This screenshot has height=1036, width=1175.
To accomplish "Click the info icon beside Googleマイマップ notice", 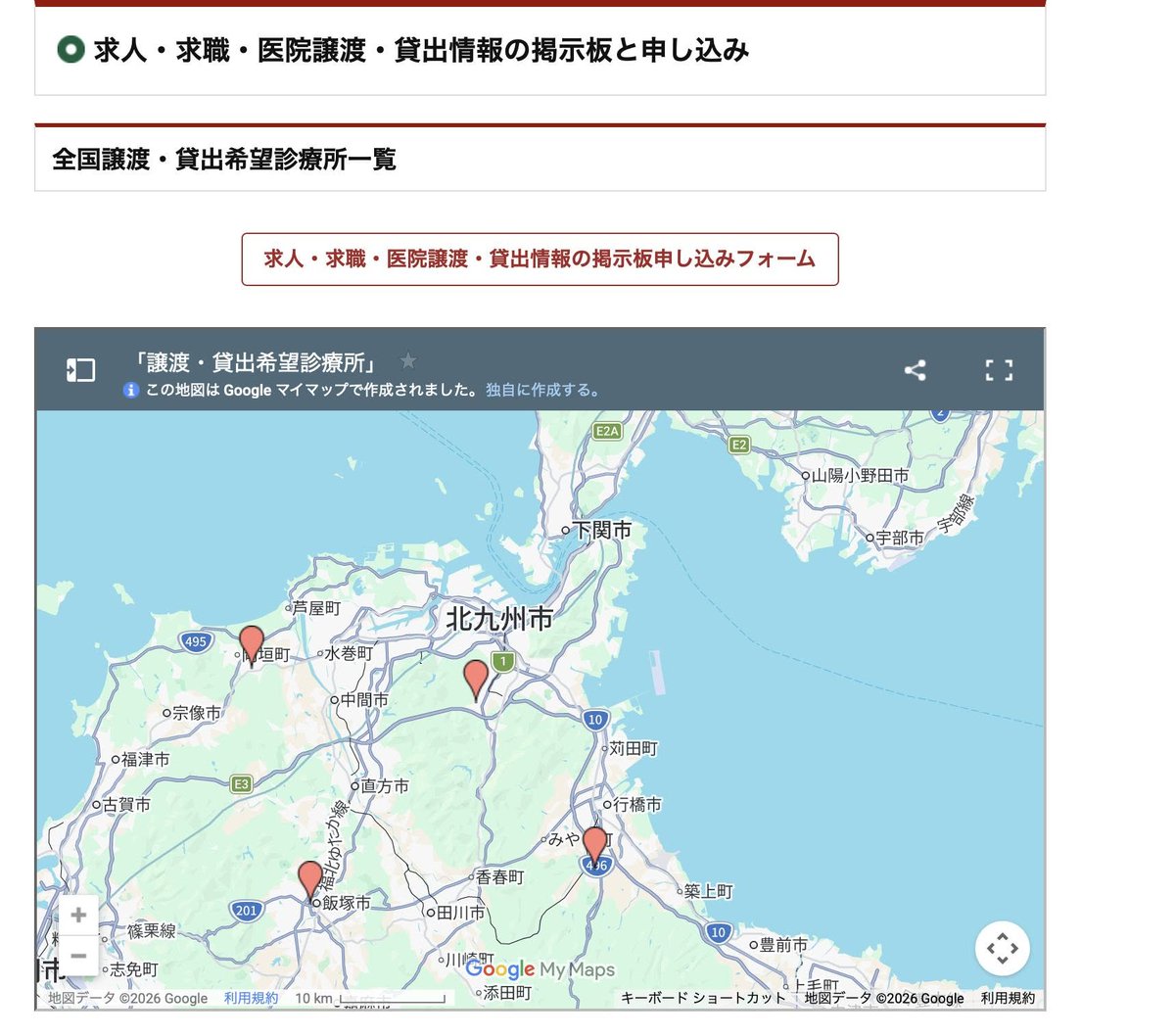I will click(131, 391).
